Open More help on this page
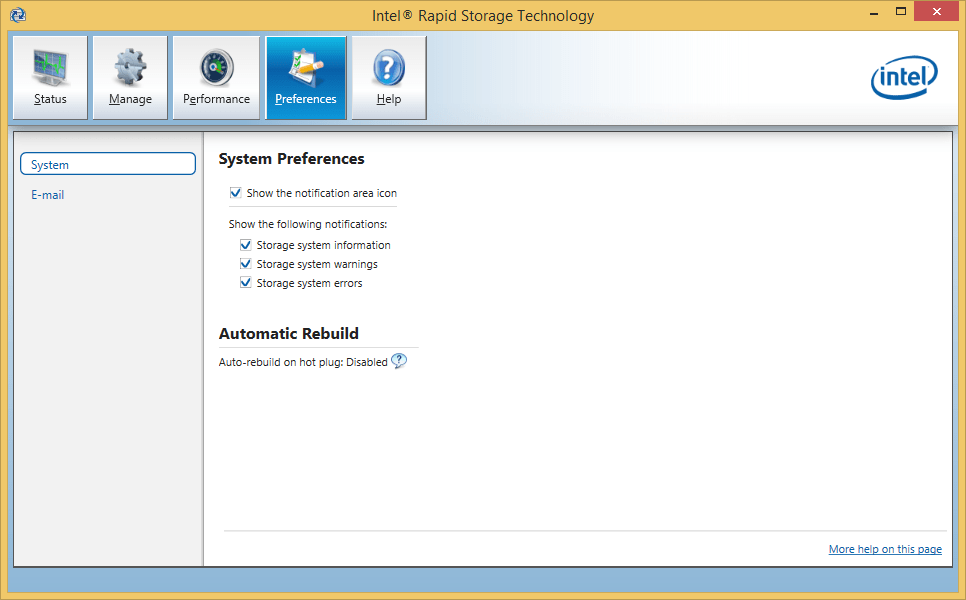Image resolution: width=966 pixels, height=600 pixels. (x=884, y=548)
